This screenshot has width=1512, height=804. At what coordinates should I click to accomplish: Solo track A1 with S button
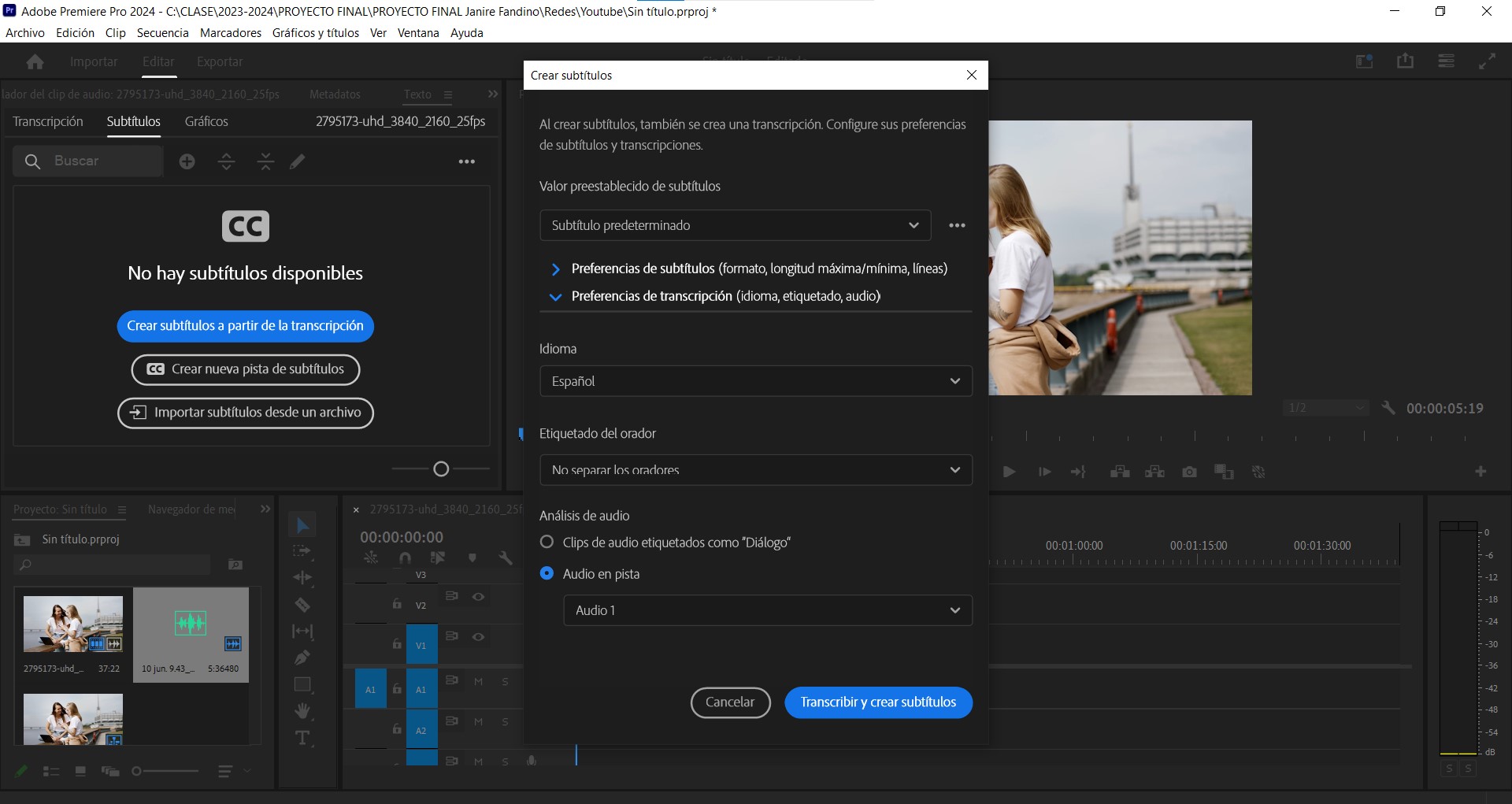[505, 682]
